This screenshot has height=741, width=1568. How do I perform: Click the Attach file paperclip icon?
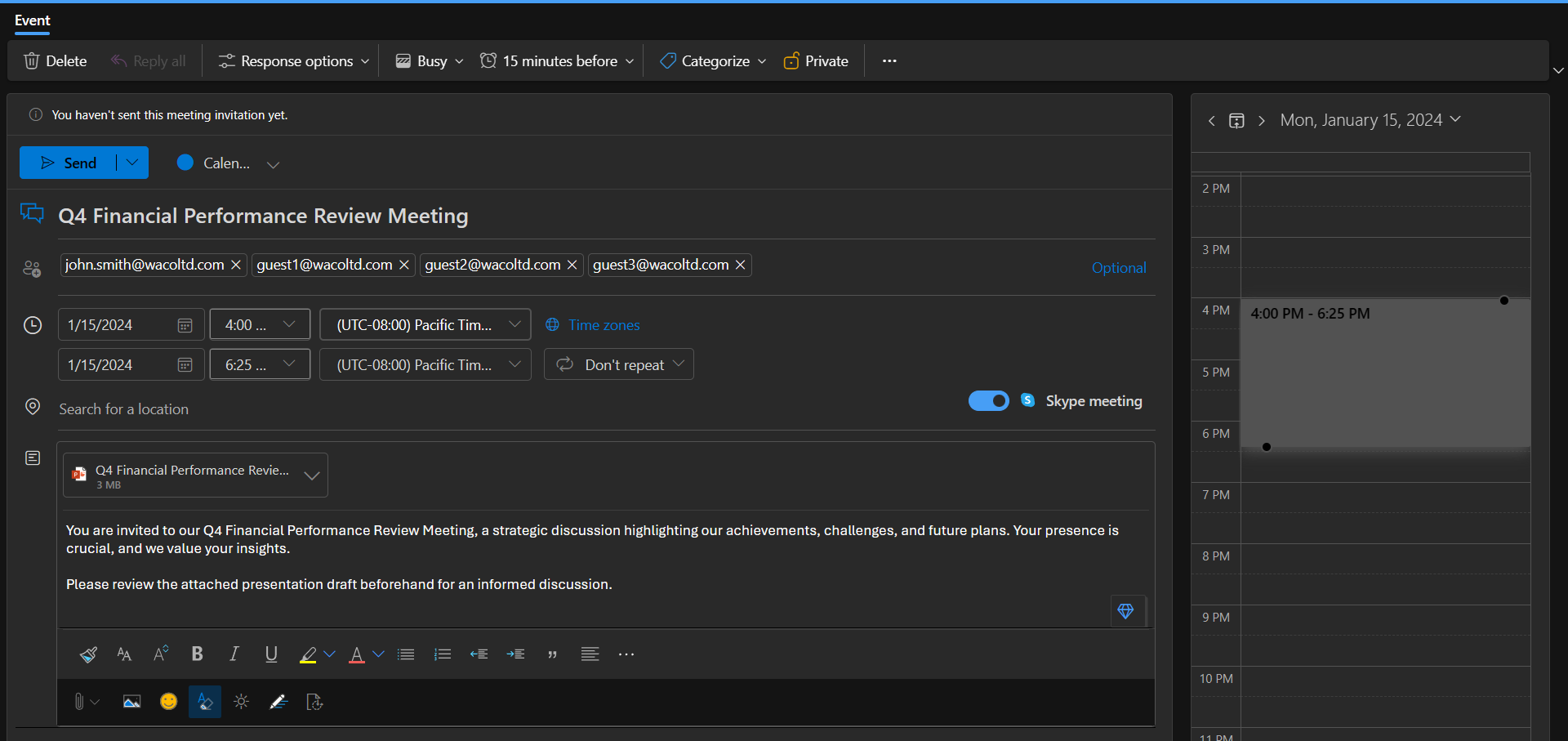(79, 702)
